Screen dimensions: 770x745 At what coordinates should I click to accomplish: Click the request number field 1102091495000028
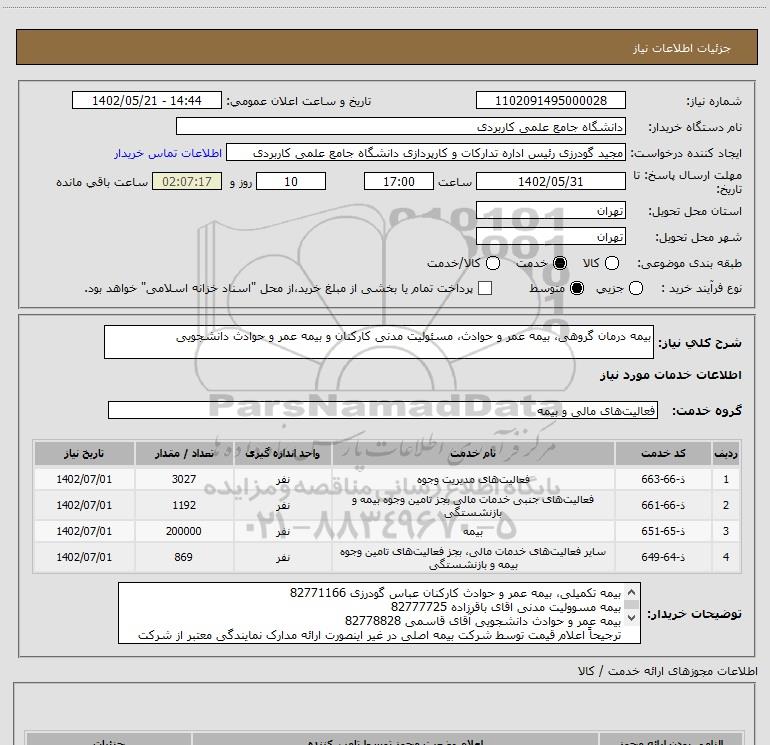(550, 100)
